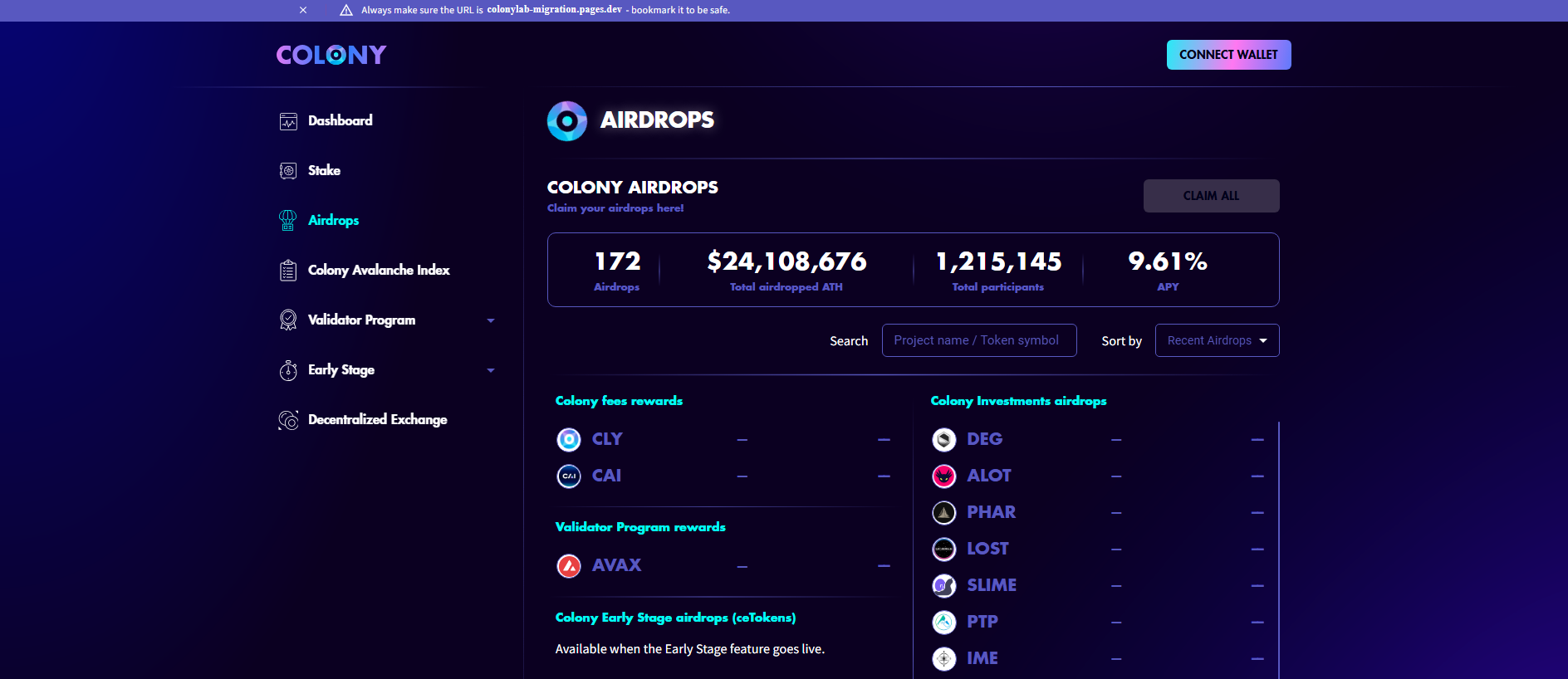Click the "9.61%" APY value
The height and width of the screenshot is (679, 1568).
1168,261
